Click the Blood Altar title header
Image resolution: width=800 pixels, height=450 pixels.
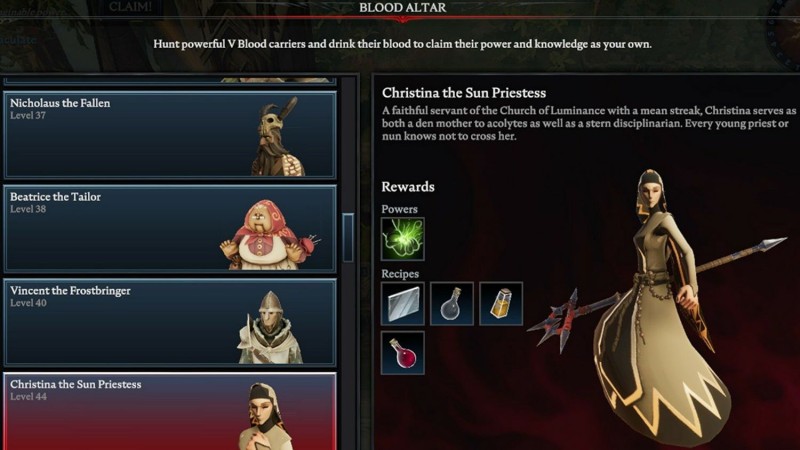tap(403, 8)
